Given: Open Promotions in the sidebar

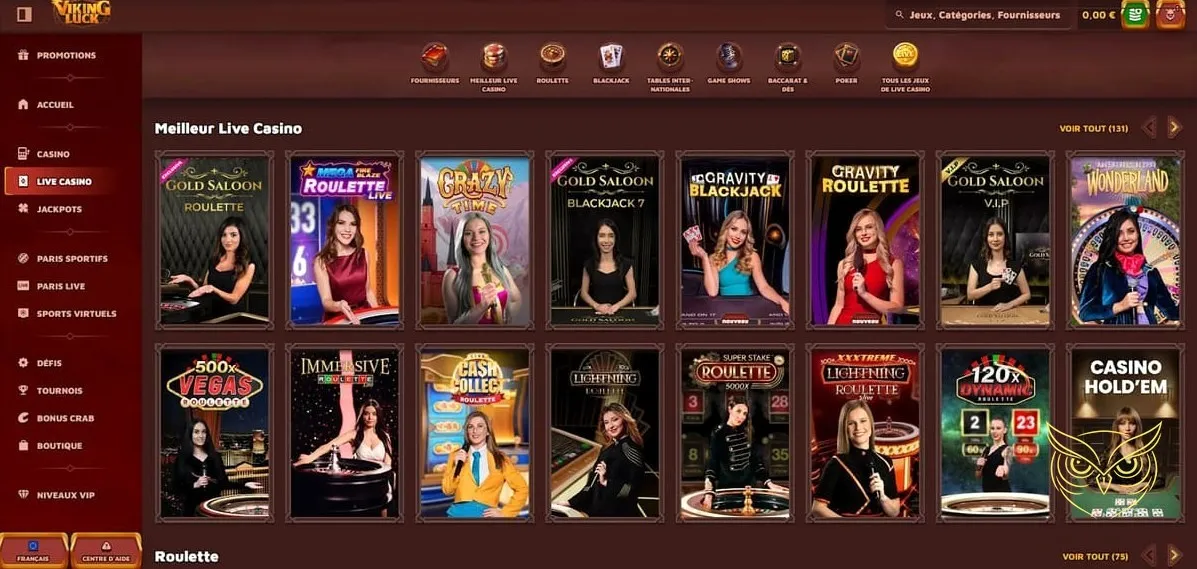Looking at the screenshot, I should coord(57,55).
